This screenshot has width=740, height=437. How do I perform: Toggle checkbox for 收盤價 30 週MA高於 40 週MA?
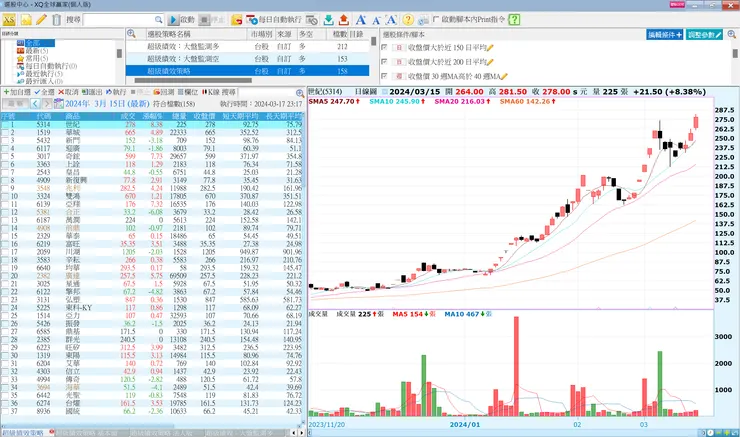point(384,76)
